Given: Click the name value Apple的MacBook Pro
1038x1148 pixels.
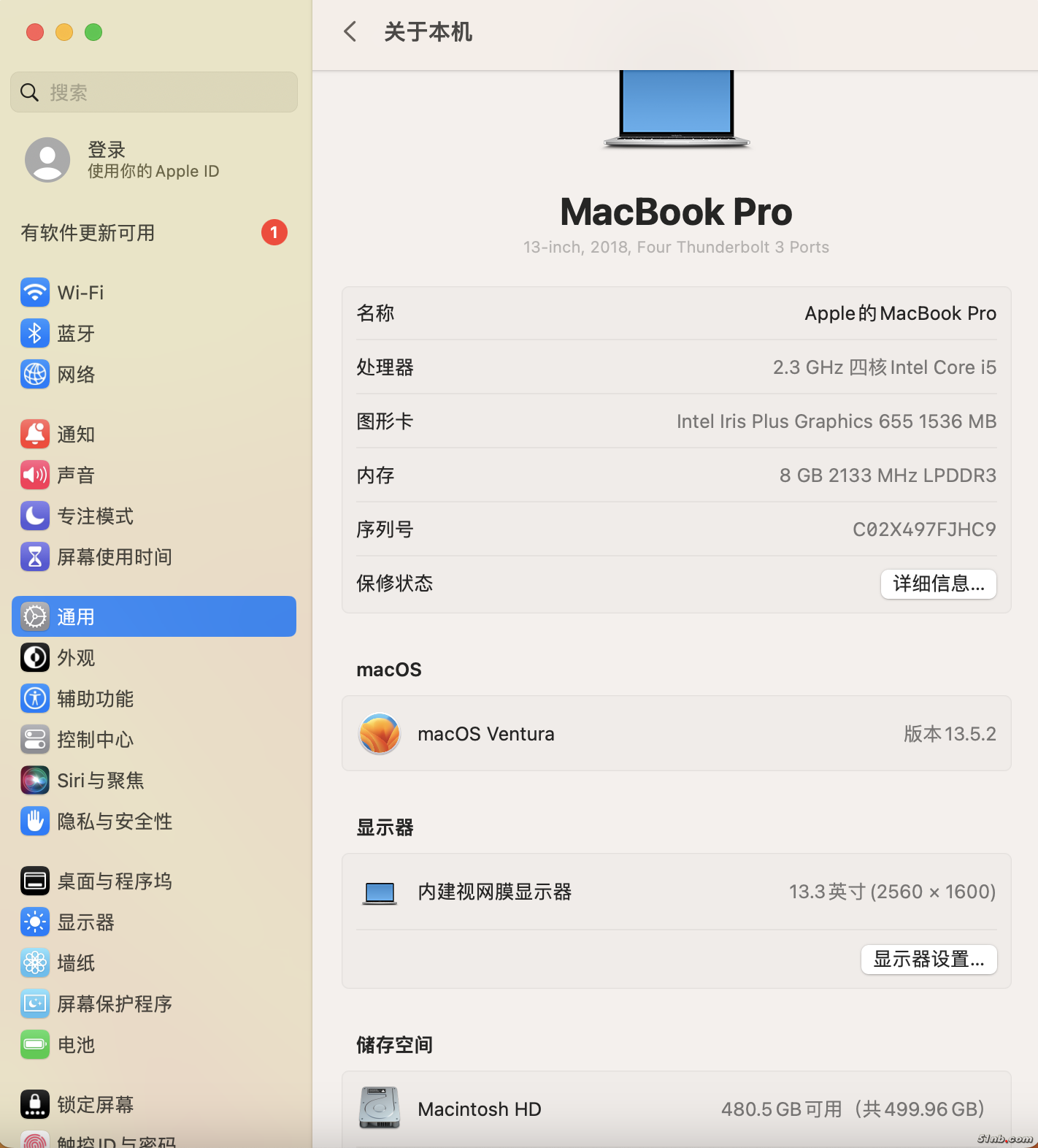Looking at the screenshot, I should coord(901,313).
